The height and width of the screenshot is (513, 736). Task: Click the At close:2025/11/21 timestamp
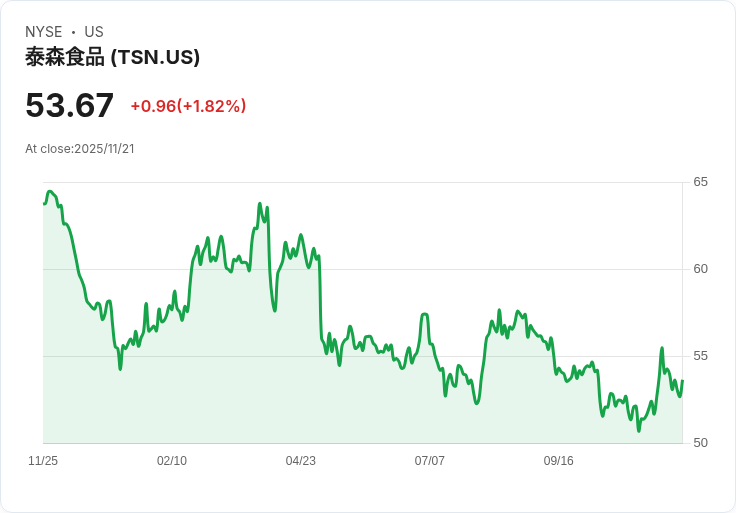click(x=80, y=149)
